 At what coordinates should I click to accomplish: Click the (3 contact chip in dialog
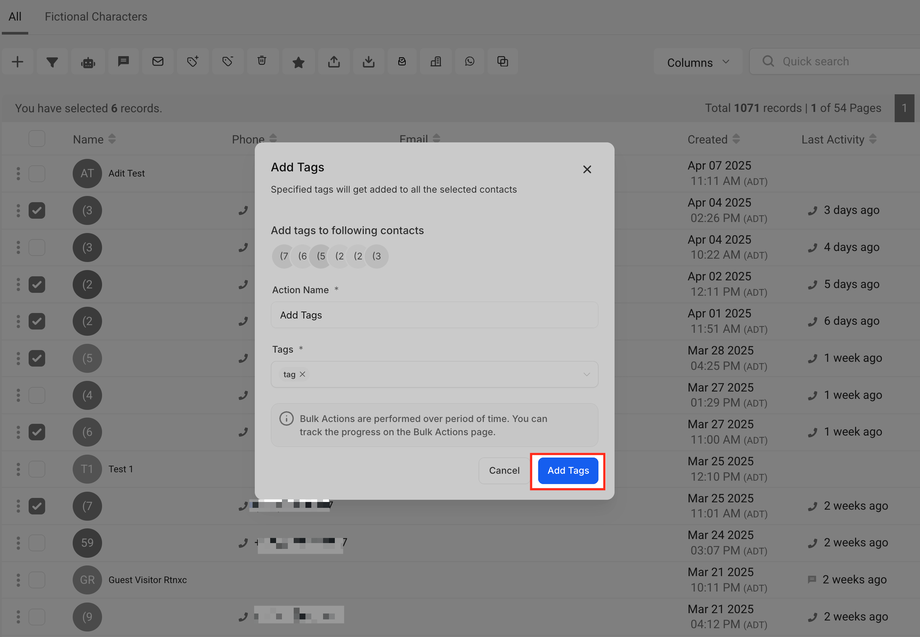[x=377, y=256]
